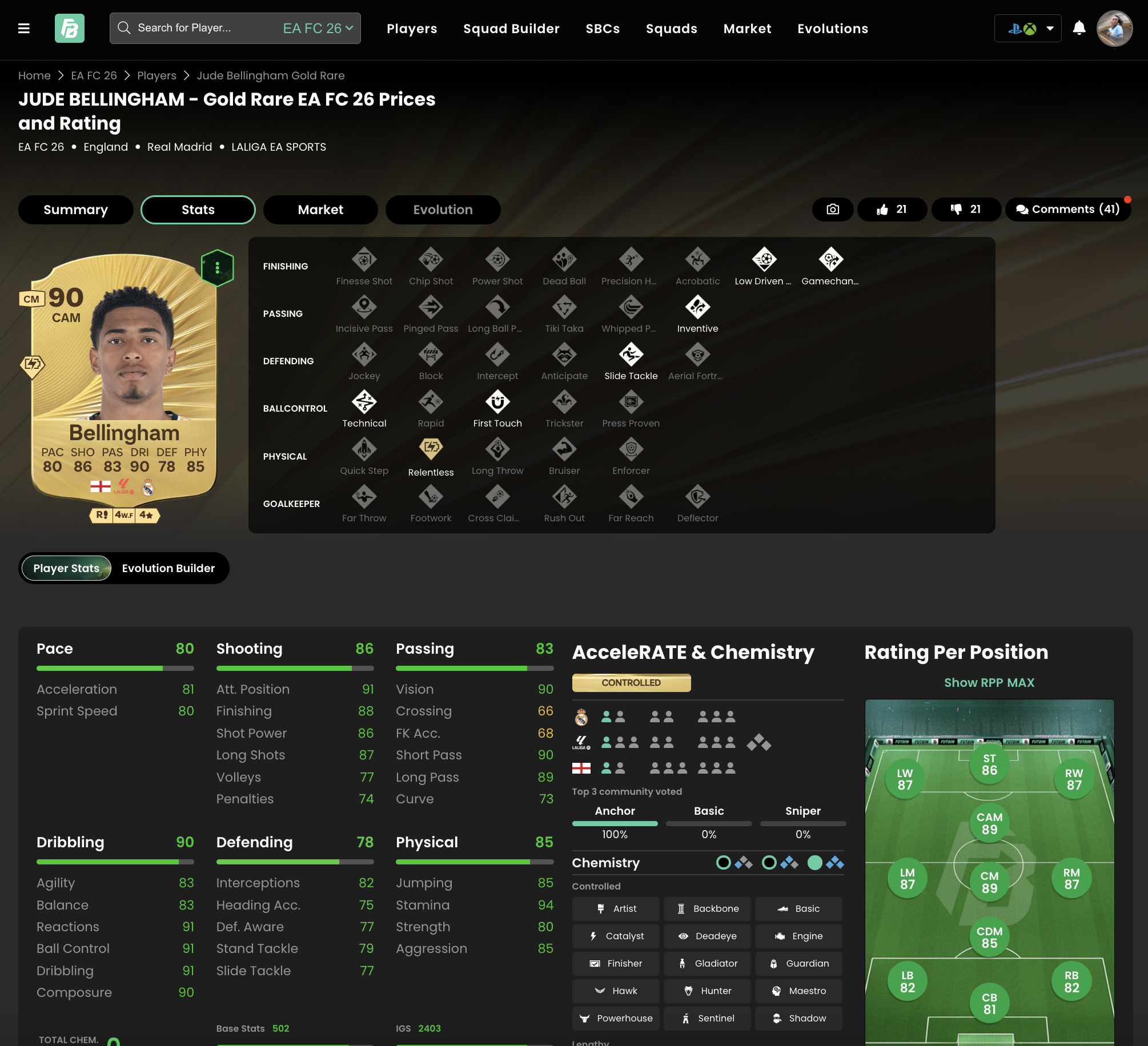Image resolution: width=1148 pixels, height=1046 pixels.
Task: Open the hamburger menu
Action: [x=24, y=29]
